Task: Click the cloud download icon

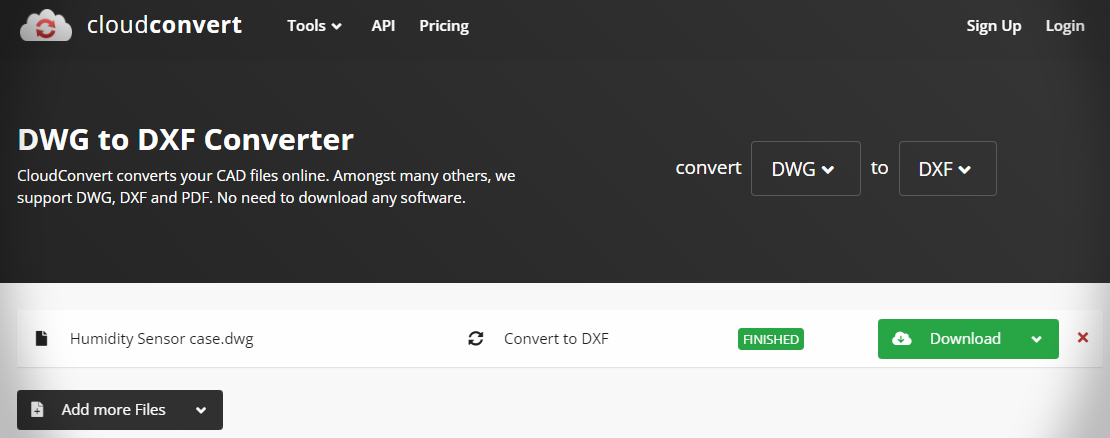Action: pyautogui.click(x=902, y=339)
